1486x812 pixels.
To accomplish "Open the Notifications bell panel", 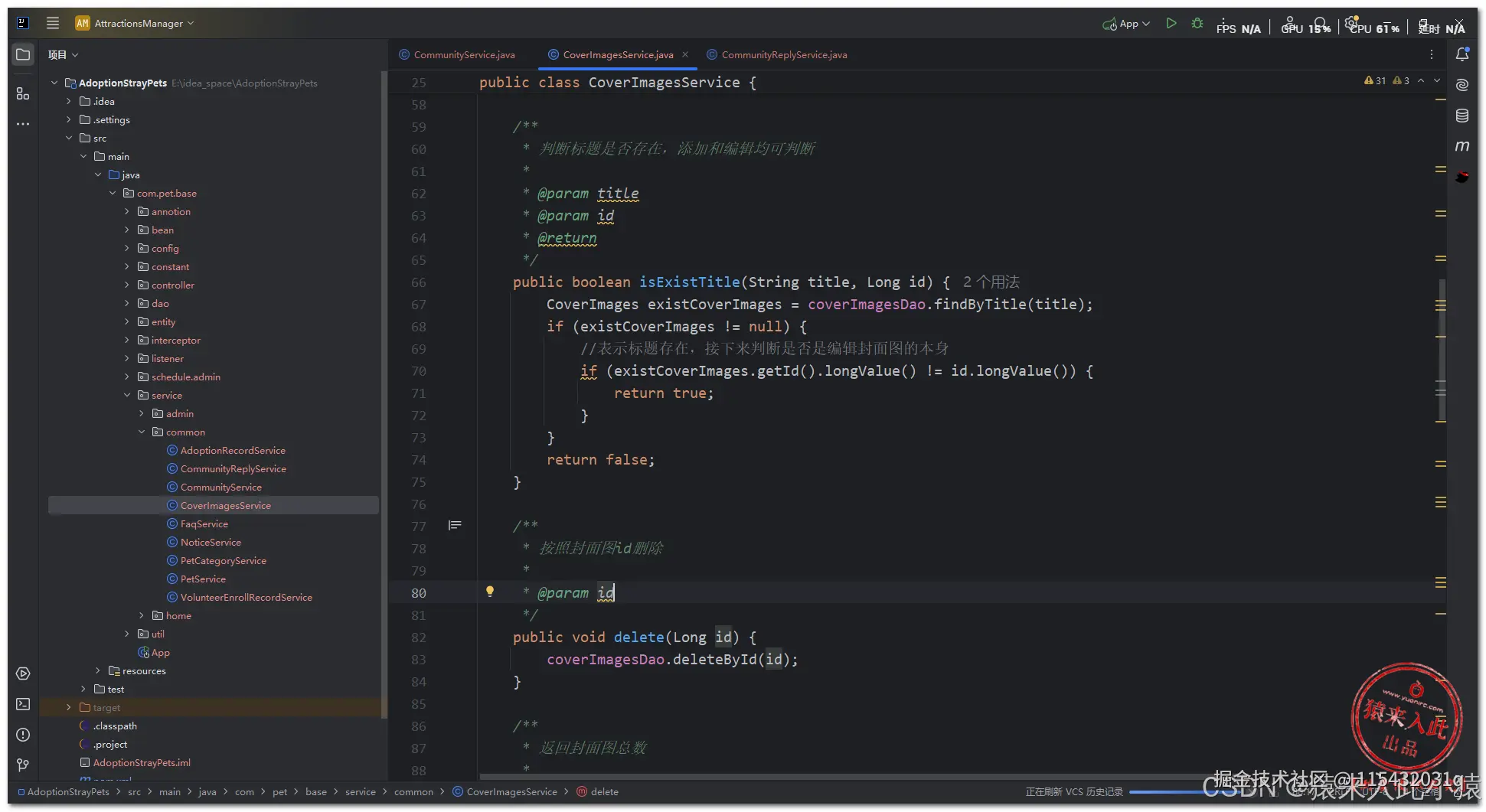I will tap(1462, 54).
